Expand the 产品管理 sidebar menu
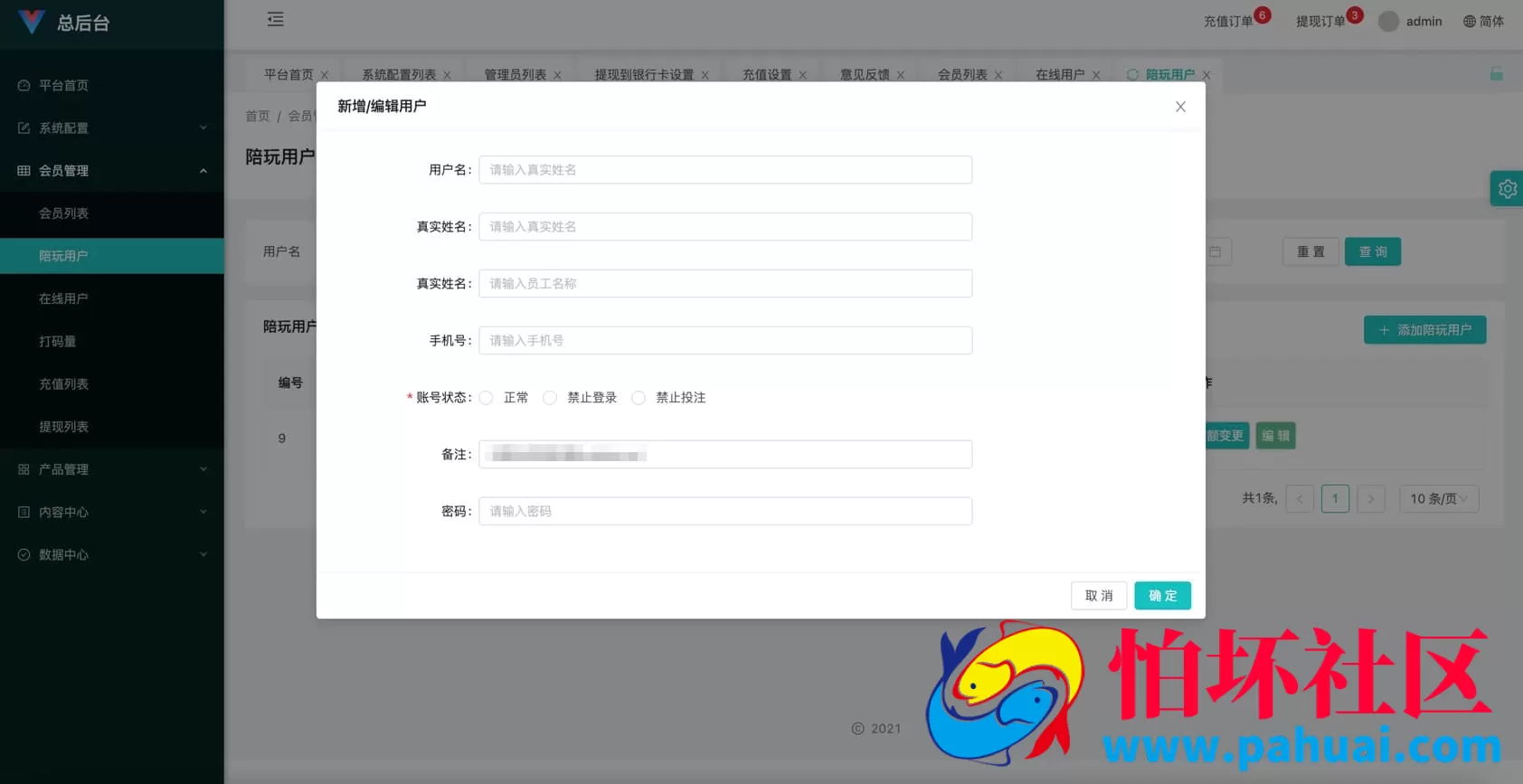Image resolution: width=1523 pixels, height=784 pixels. pos(112,469)
